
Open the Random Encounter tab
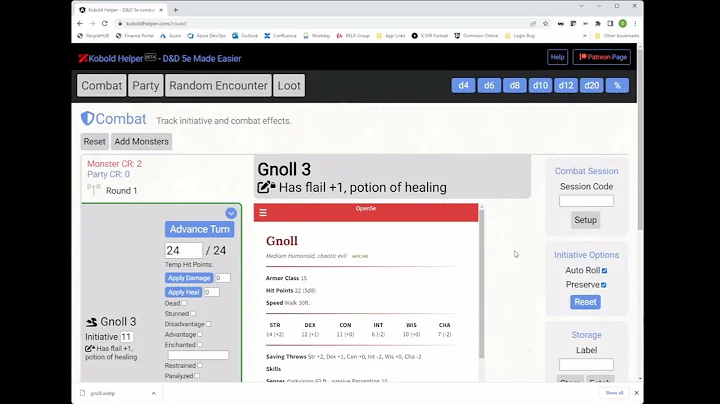click(x=218, y=85)
